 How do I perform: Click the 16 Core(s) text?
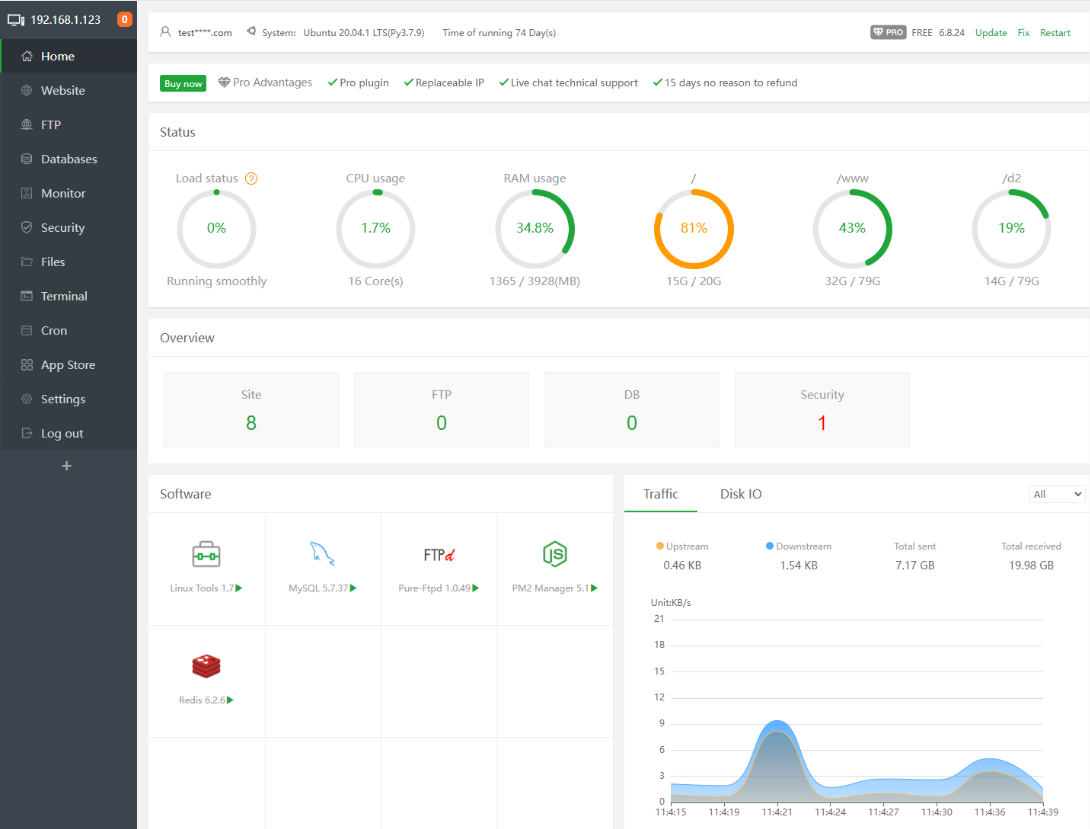click(375, 281)
